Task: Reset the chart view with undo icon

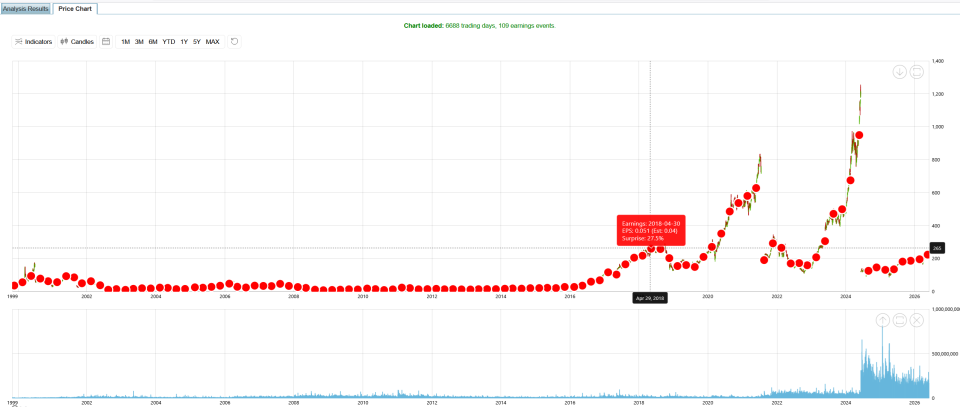Action: pos(234,42)
